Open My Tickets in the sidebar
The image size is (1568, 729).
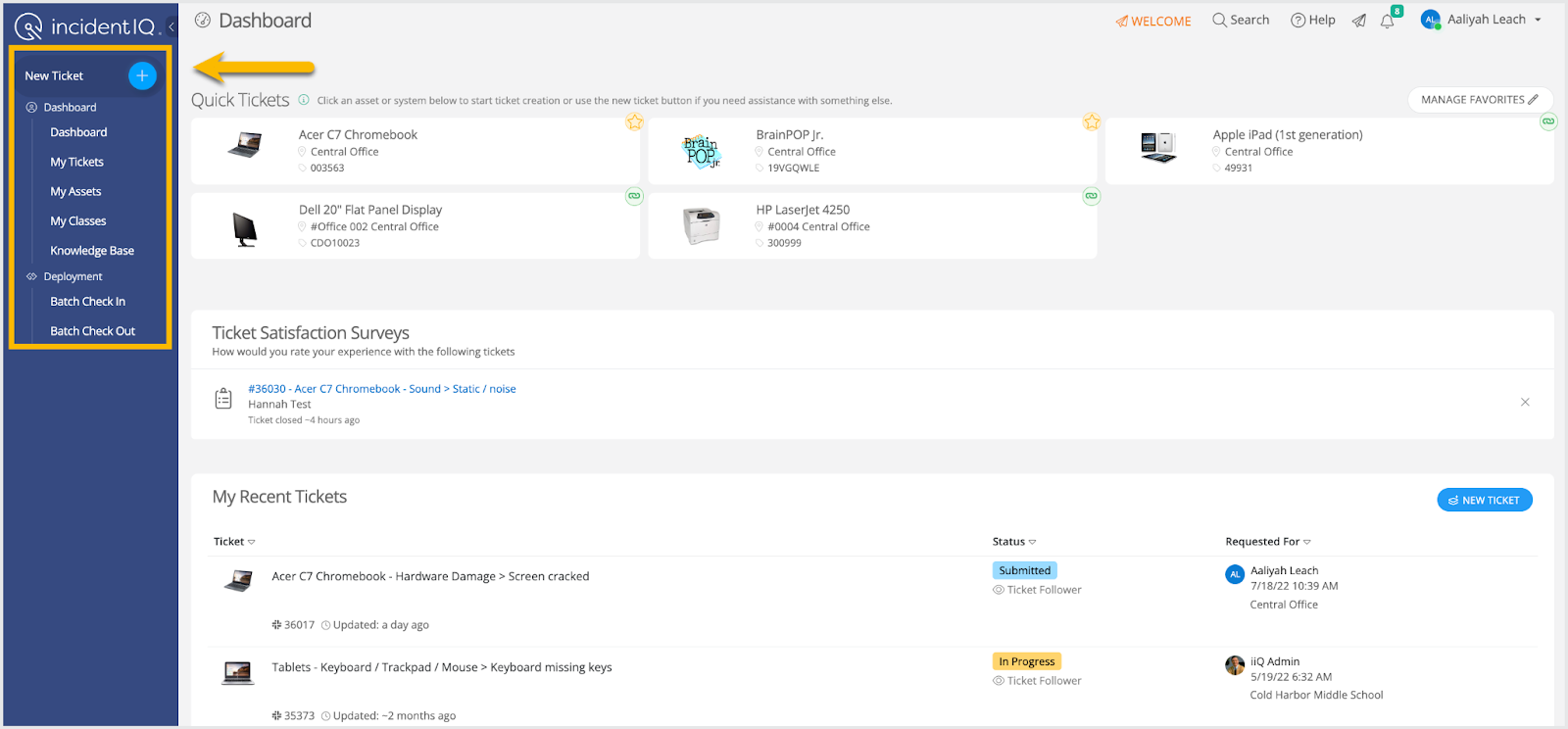tap(76, 162)
